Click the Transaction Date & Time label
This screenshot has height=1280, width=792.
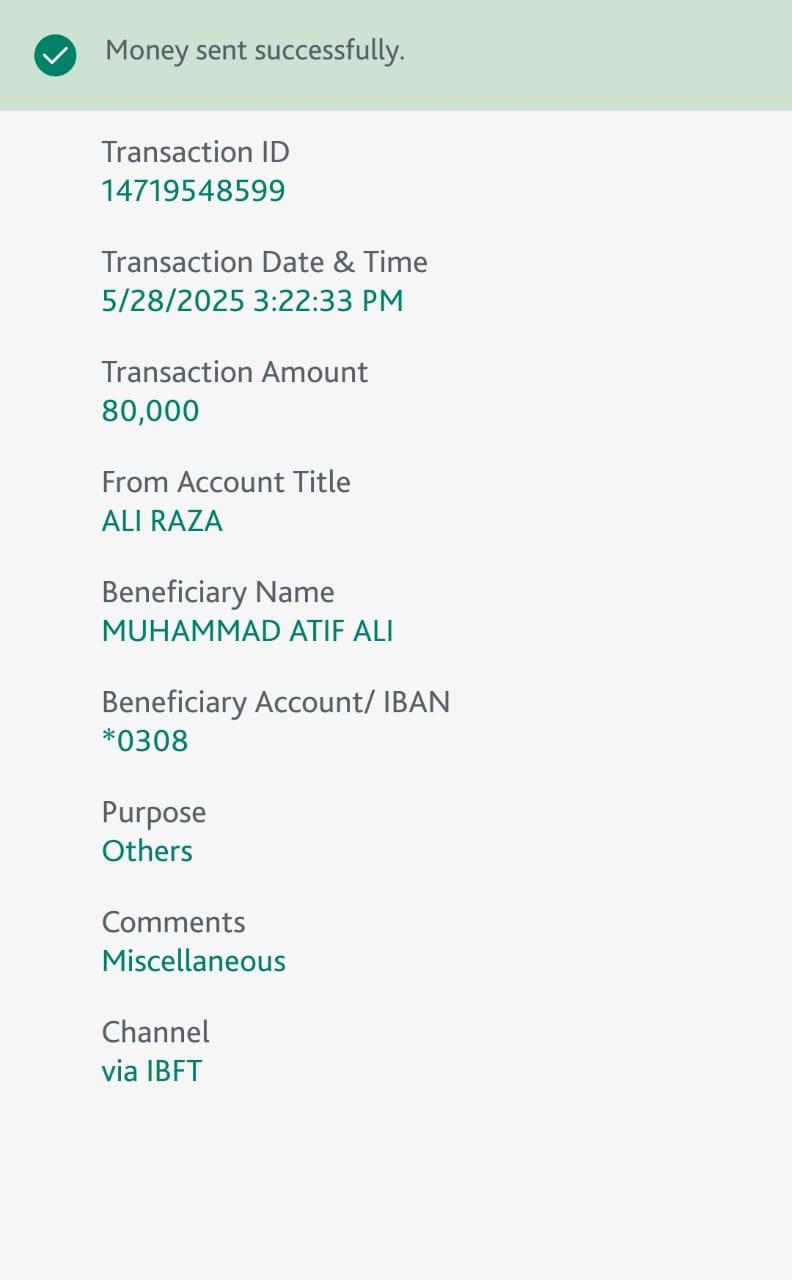click(264, 262)
